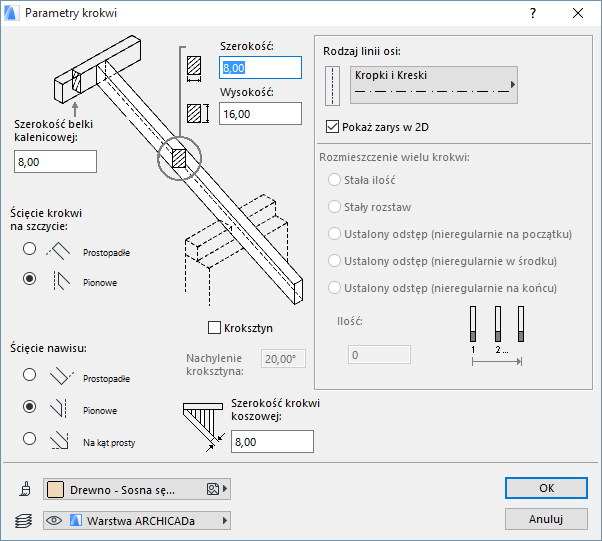Click the ARCHICAD logo in title bar
Viewport: 602px width, 541px height.
pyautogui.click(x=10, y=13)
